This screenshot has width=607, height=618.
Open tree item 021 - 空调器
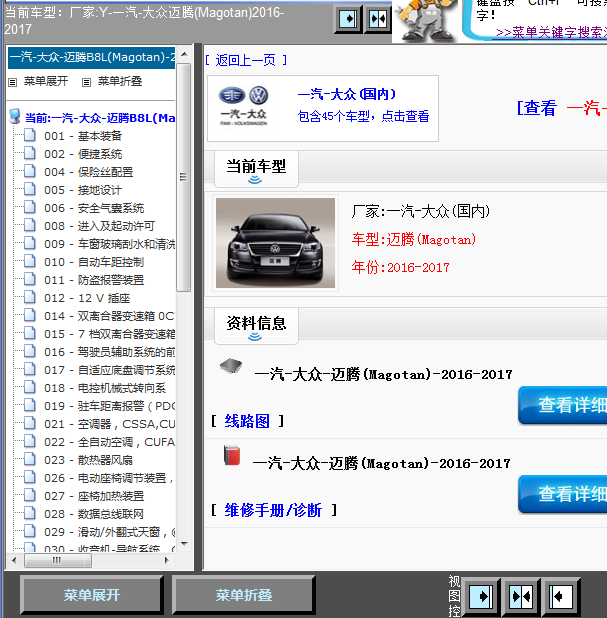coord(110,424)
